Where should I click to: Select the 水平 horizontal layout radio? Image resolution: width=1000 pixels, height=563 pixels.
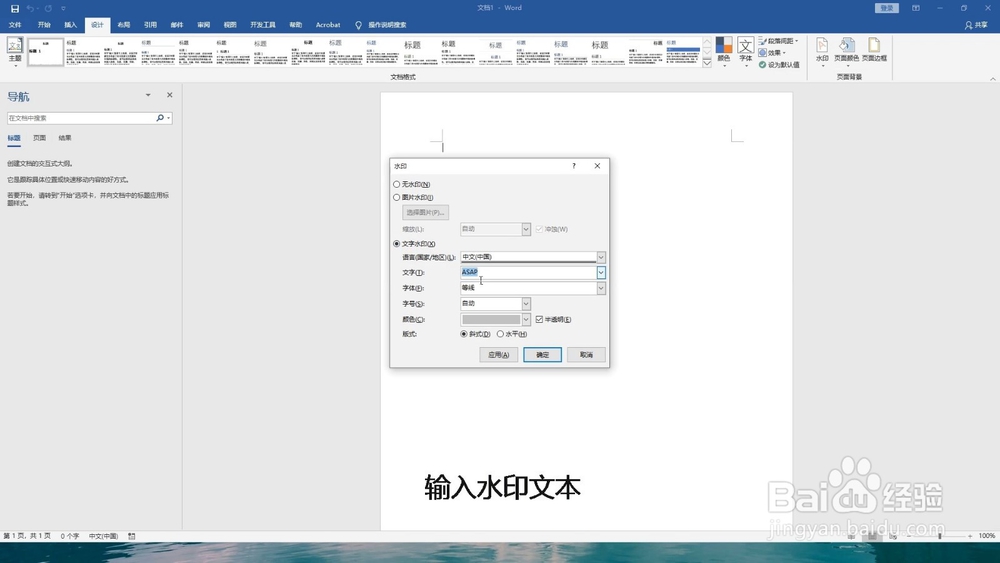tap(500, 334)
